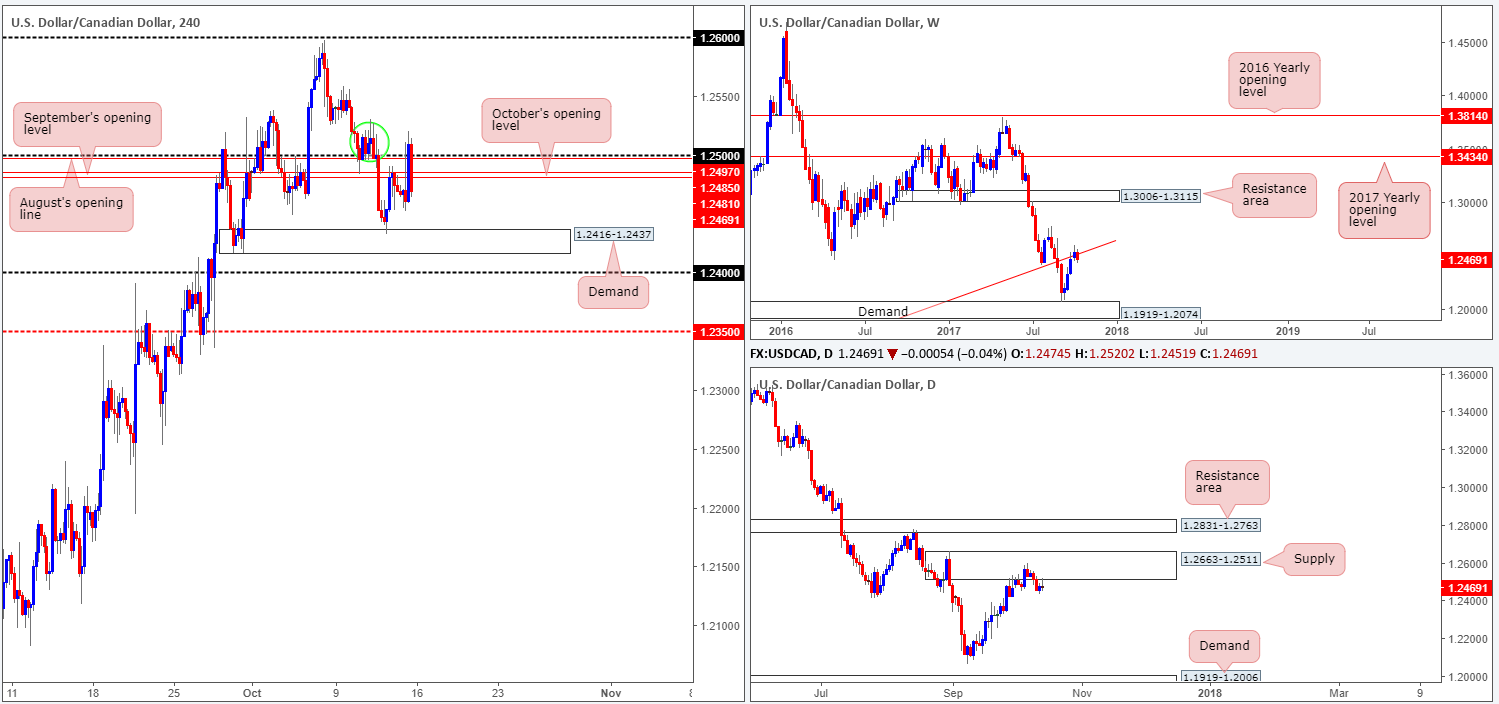Click '2016' on the weekly time axis
Viewport: 1499px width, 704px height.
coord(779,329)
